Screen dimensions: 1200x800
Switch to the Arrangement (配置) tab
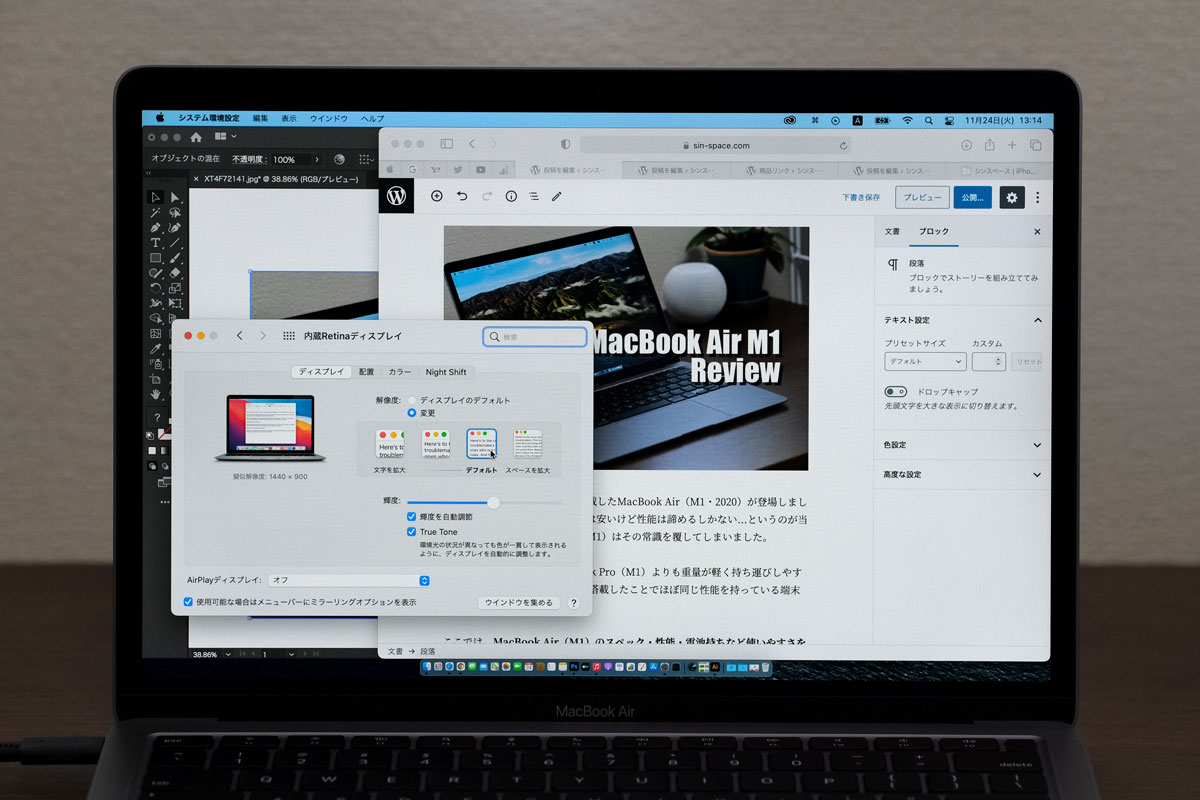pyautogui.click(x=366, y=372)
